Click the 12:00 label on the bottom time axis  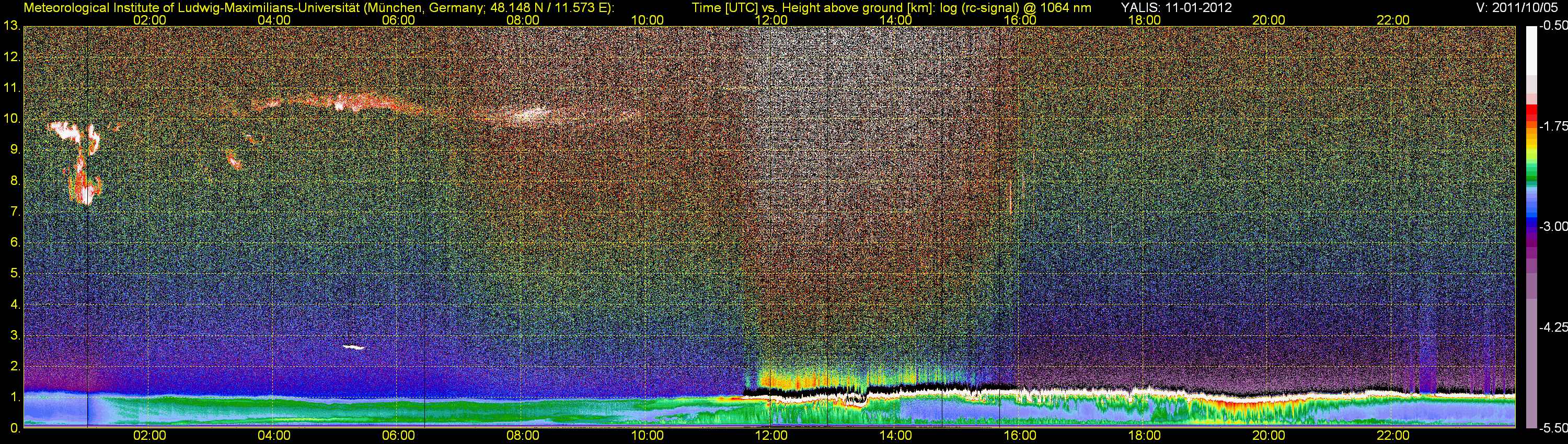(x=771, y=436)
